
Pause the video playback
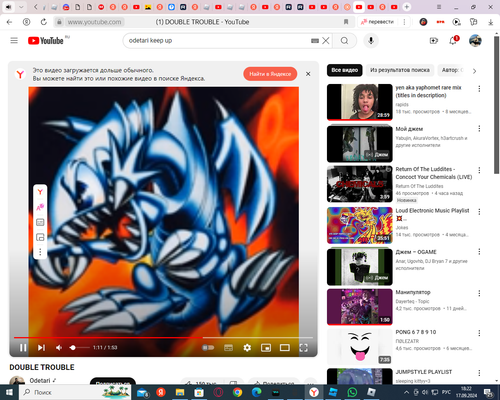(23, 348)
